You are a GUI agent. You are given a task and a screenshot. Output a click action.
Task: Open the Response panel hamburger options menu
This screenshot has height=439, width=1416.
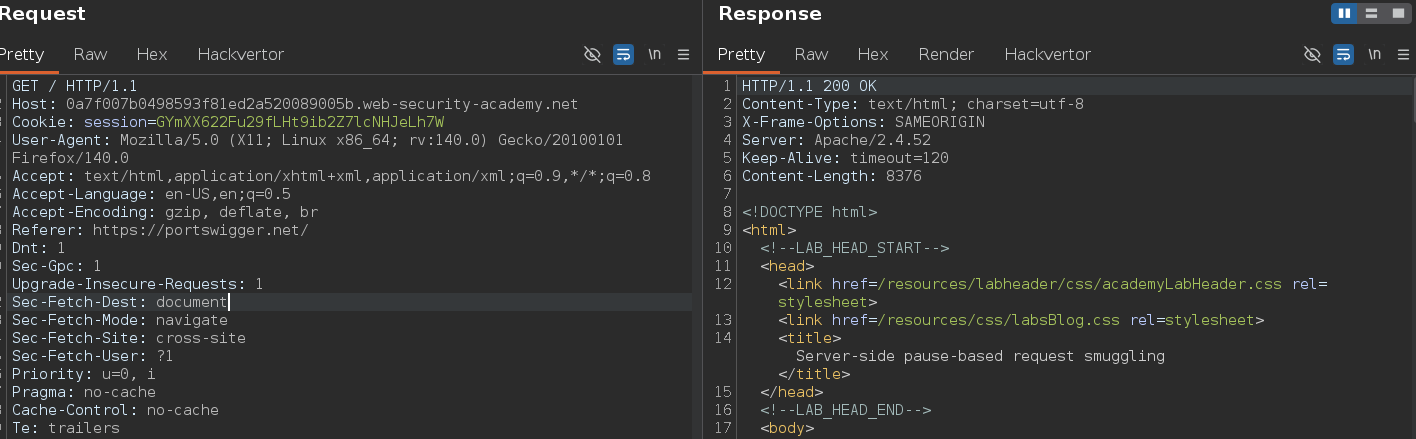click(1405, 54)
